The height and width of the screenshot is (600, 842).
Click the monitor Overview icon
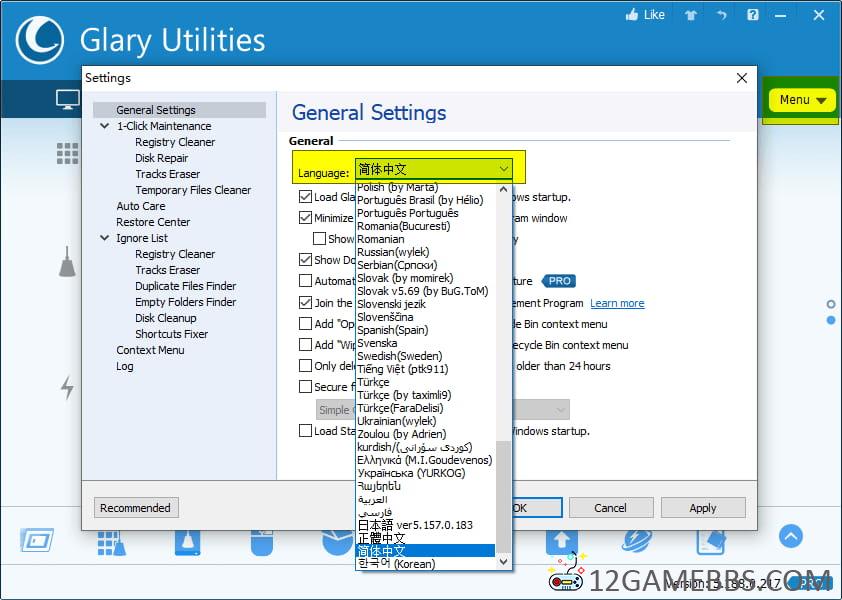[67, 100]
